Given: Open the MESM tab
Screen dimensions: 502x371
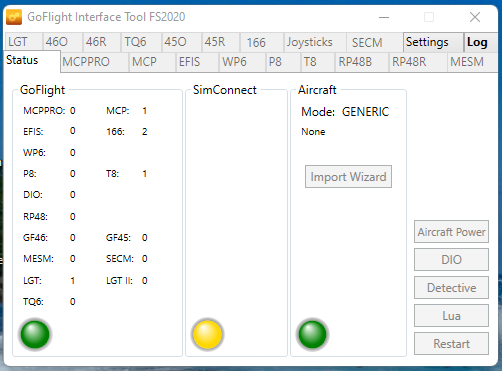Looking at the screenshot, I should (472, 62).
